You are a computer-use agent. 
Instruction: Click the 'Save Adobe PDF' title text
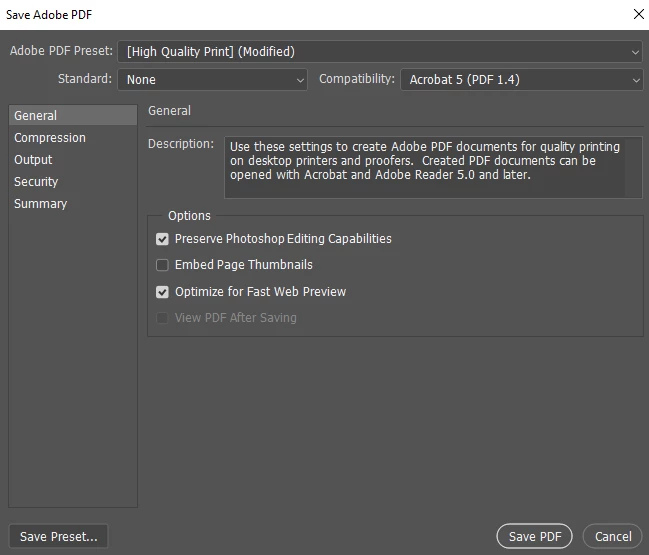49,14
